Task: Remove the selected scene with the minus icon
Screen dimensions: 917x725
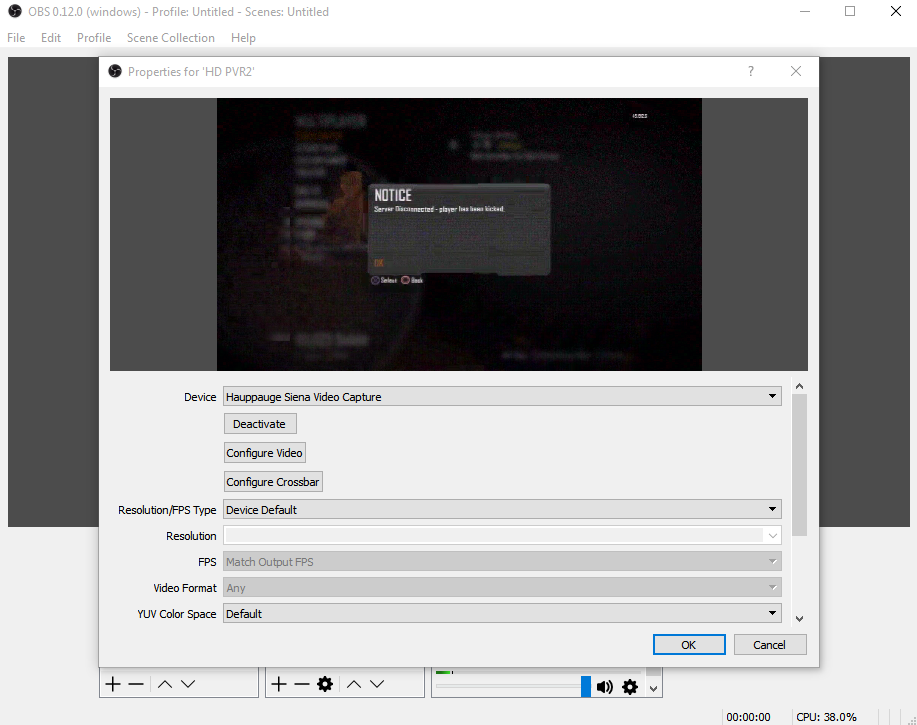Action: coord(136,684)
